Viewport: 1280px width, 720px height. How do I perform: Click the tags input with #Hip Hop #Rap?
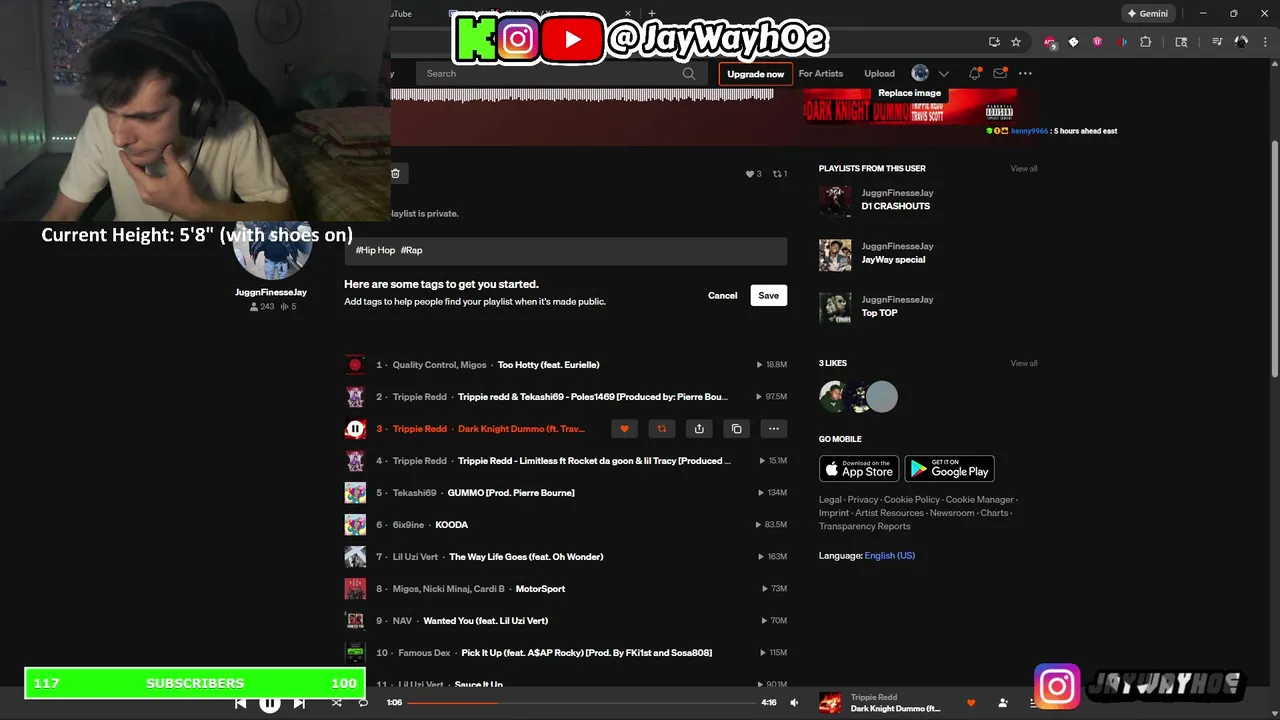point(566,251)
